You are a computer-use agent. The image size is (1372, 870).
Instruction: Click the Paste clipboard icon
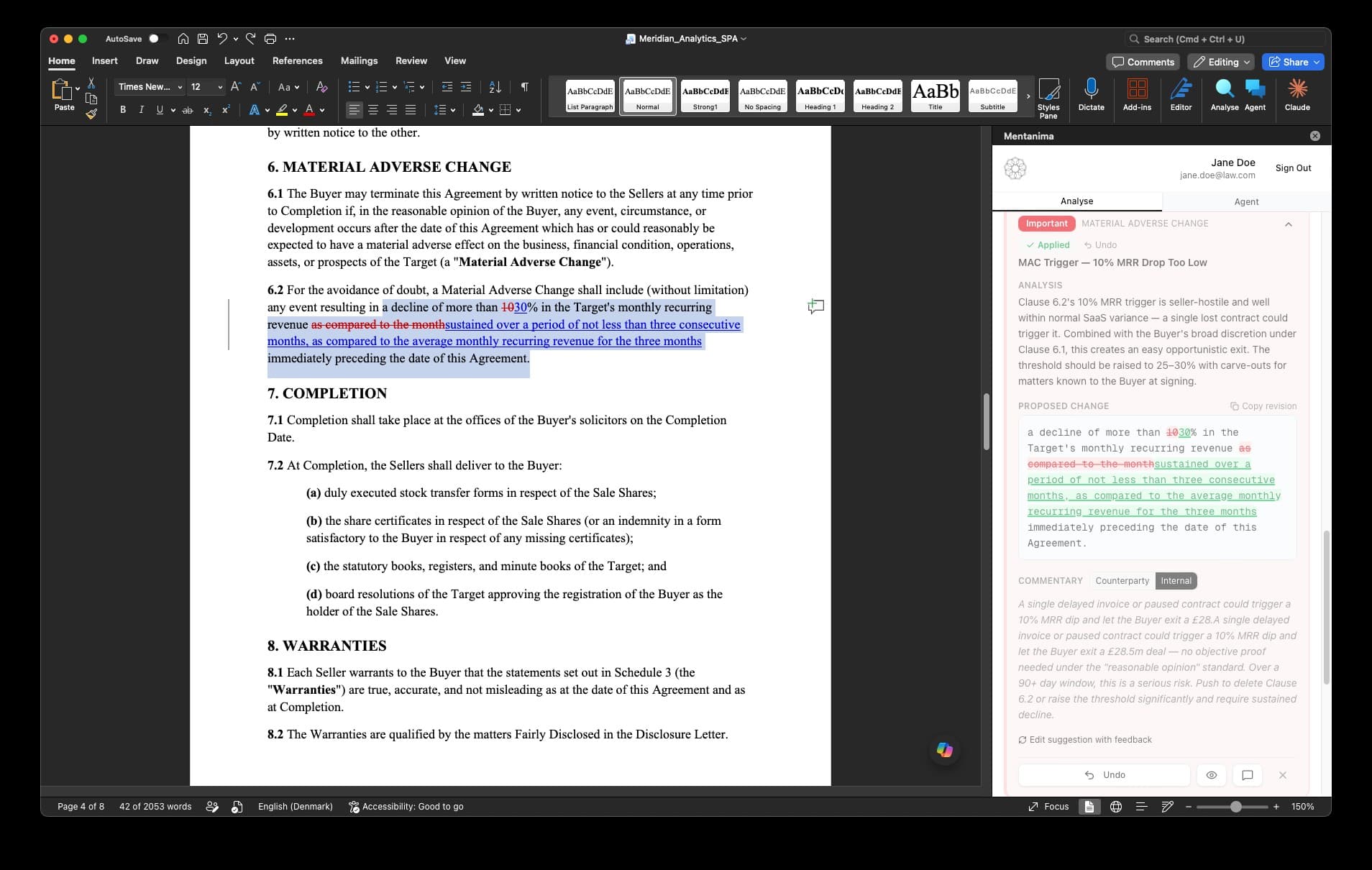[62, 89]
